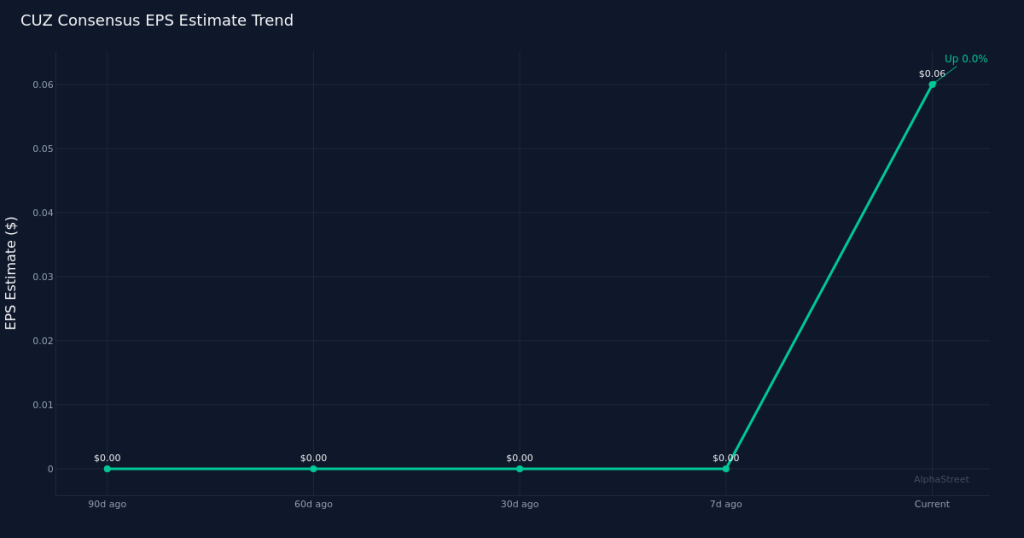The image size is (1024, 538).
Task: Select the 60d ago data point marker
Action: [313, 468]
